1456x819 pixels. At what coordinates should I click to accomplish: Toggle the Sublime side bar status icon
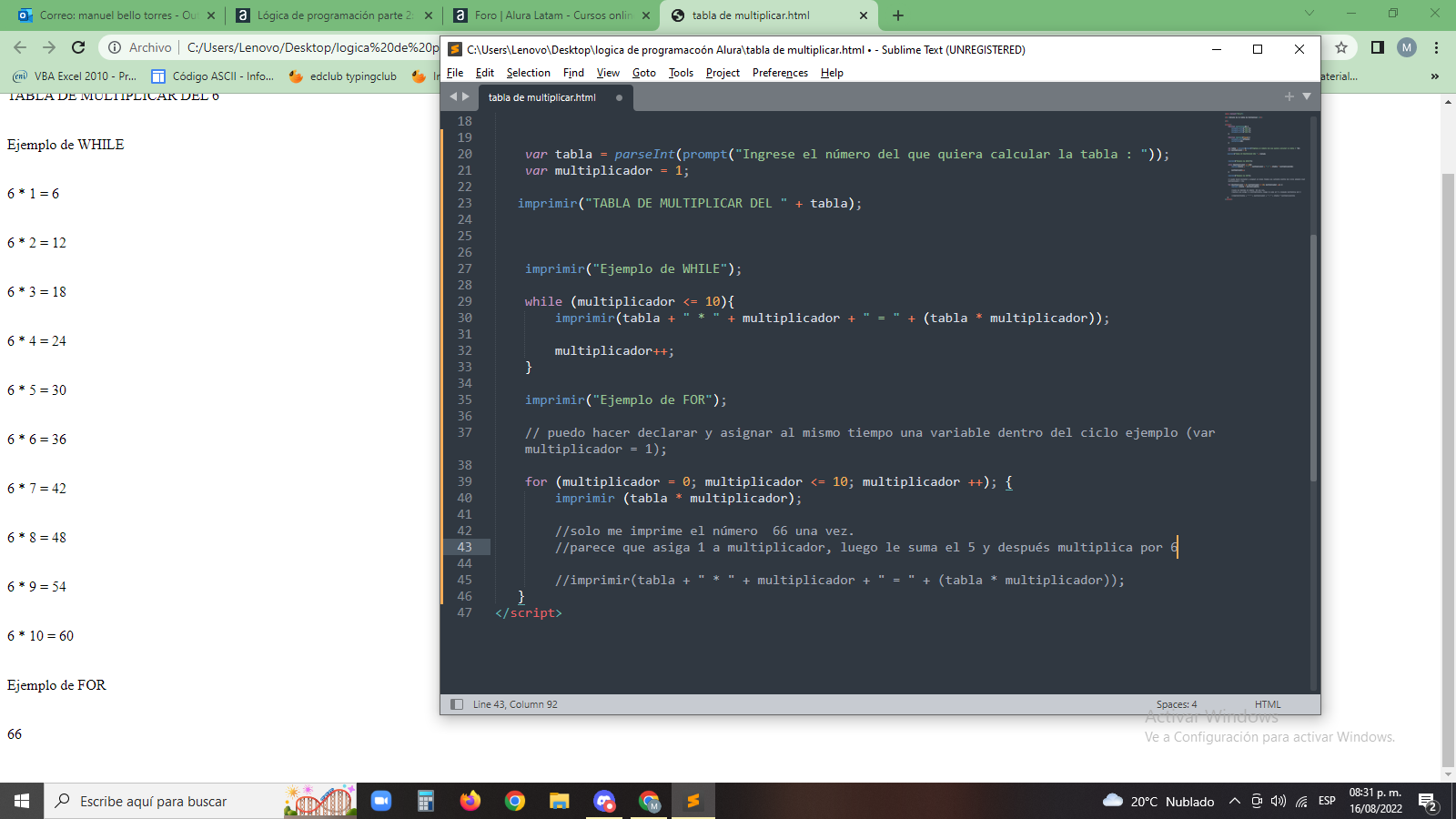[457, 704]
